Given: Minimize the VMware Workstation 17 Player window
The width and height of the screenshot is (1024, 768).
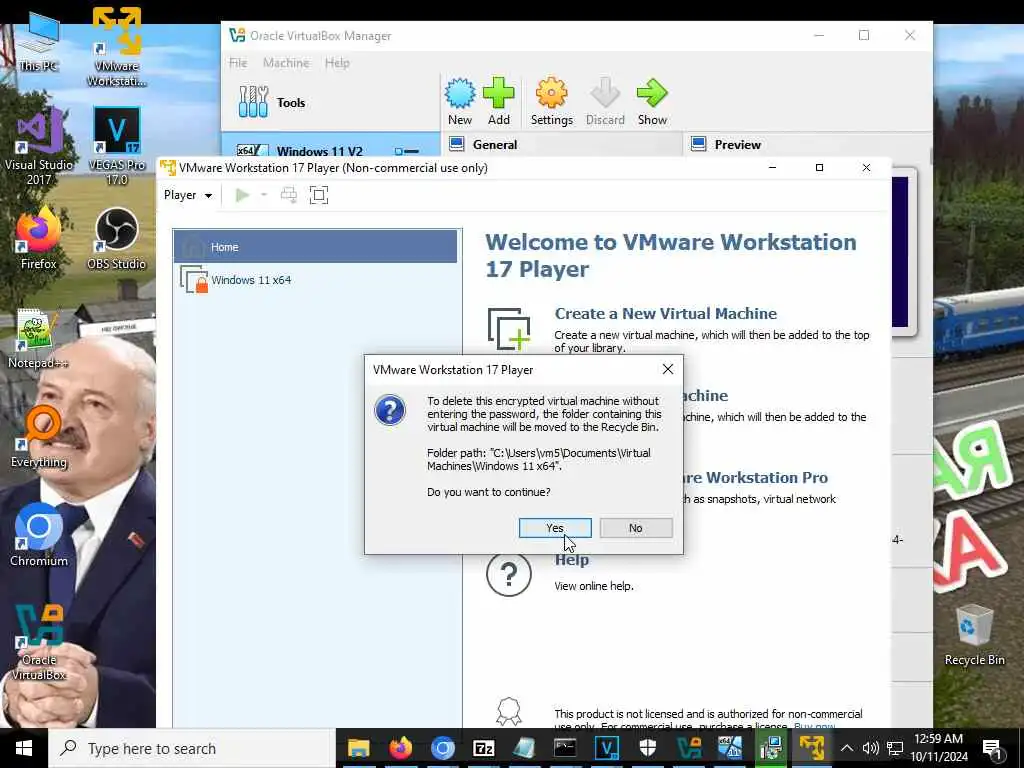Looking at the screenshot, I should point(772,168).
